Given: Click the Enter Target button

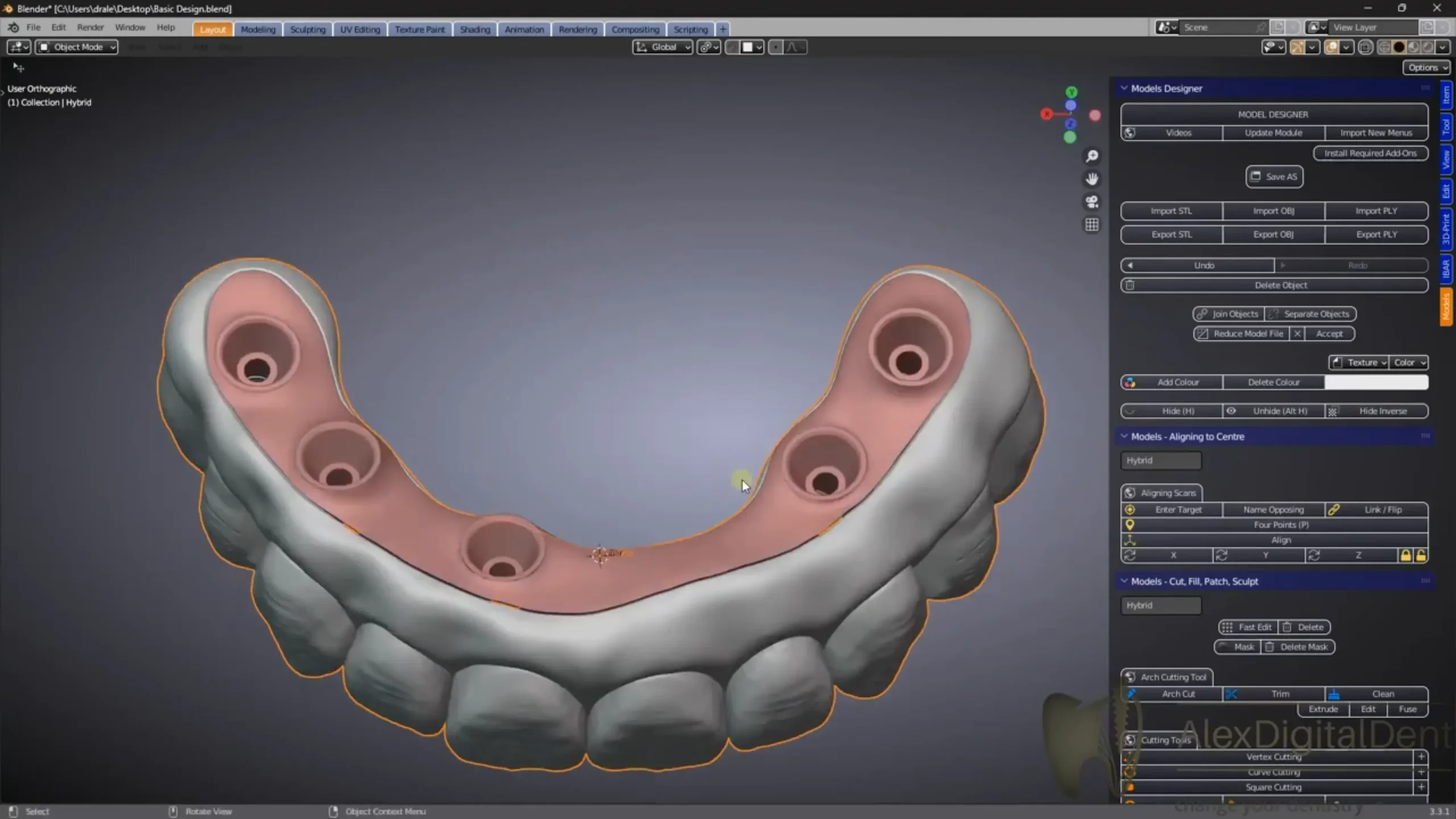Looking at the screenshot, I should pyautogui.click(x=1172, y=510).
